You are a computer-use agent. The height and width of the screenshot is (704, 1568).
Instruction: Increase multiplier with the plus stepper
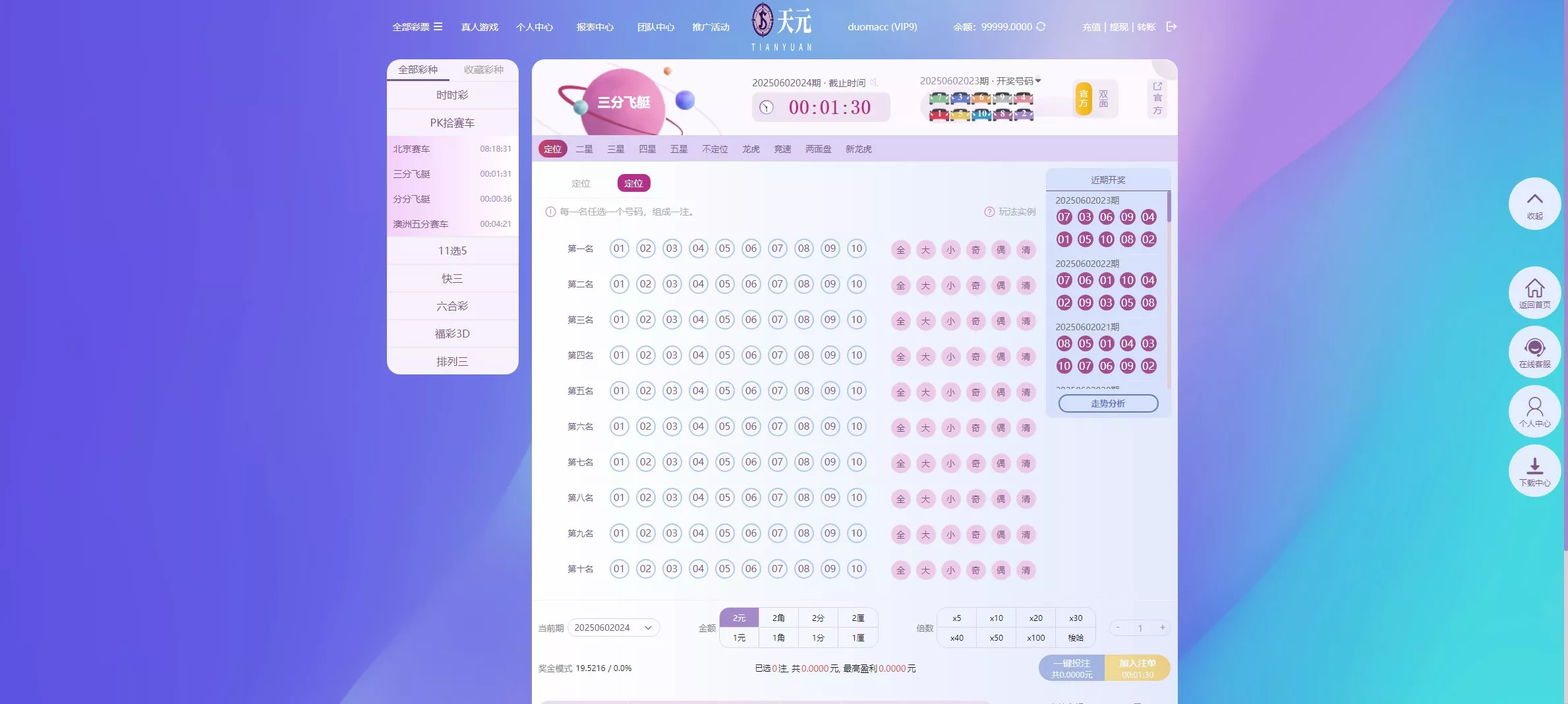1163,628
